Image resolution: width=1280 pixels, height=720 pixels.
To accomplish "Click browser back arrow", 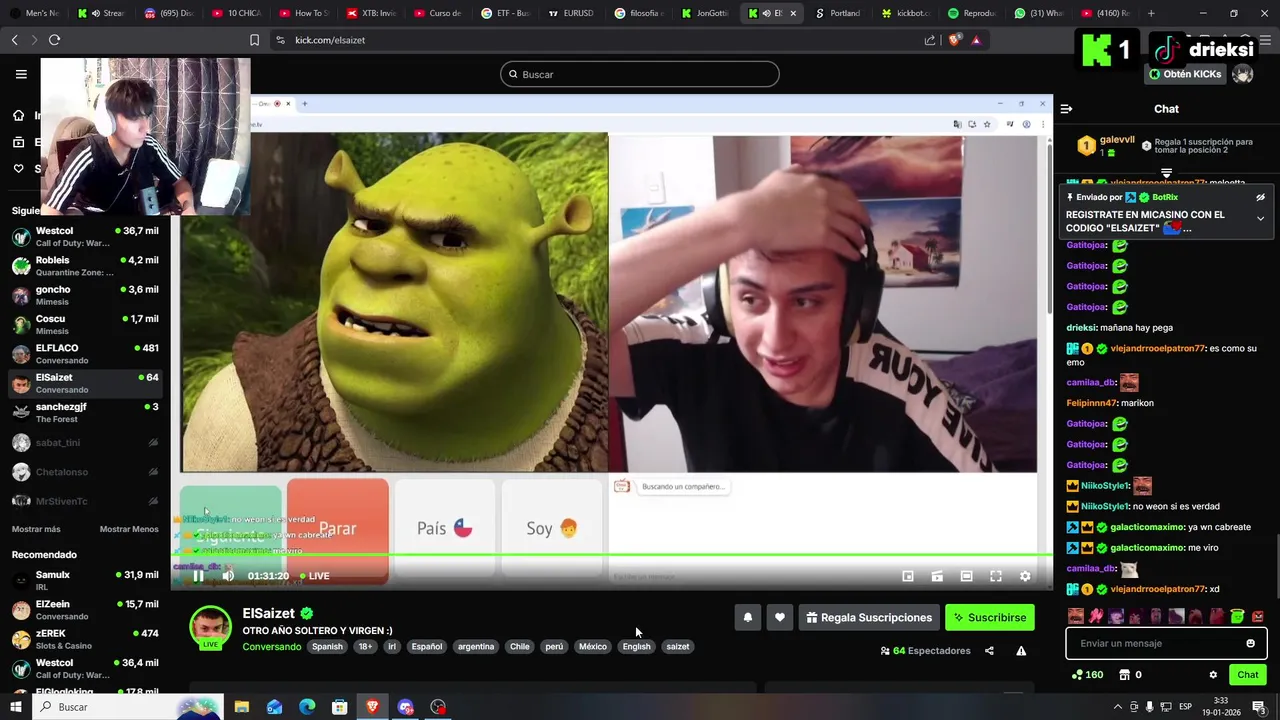I will coord(14,40).
